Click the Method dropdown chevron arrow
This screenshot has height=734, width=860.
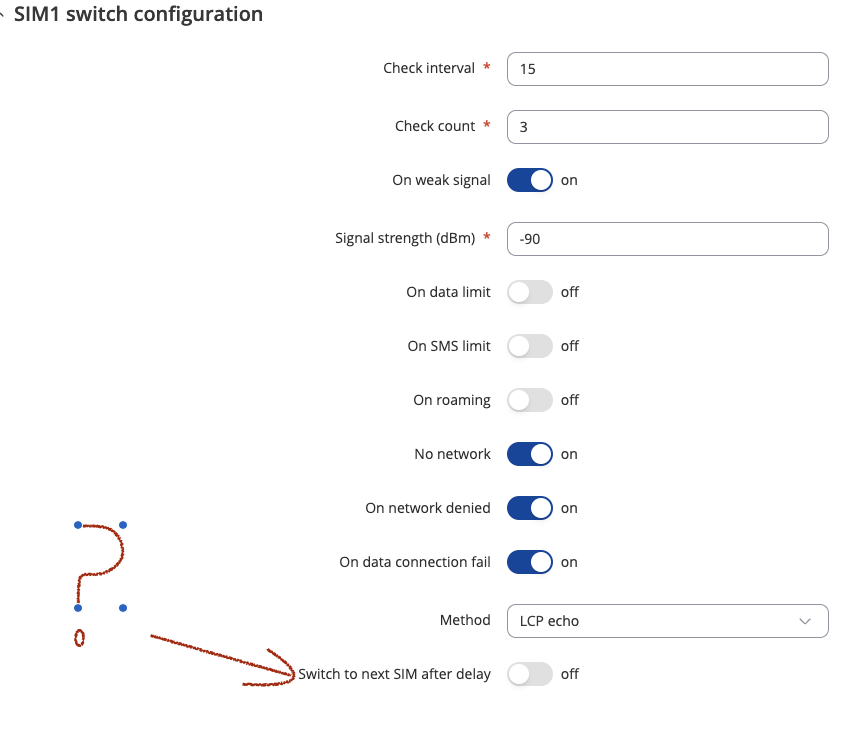(805, 622)
